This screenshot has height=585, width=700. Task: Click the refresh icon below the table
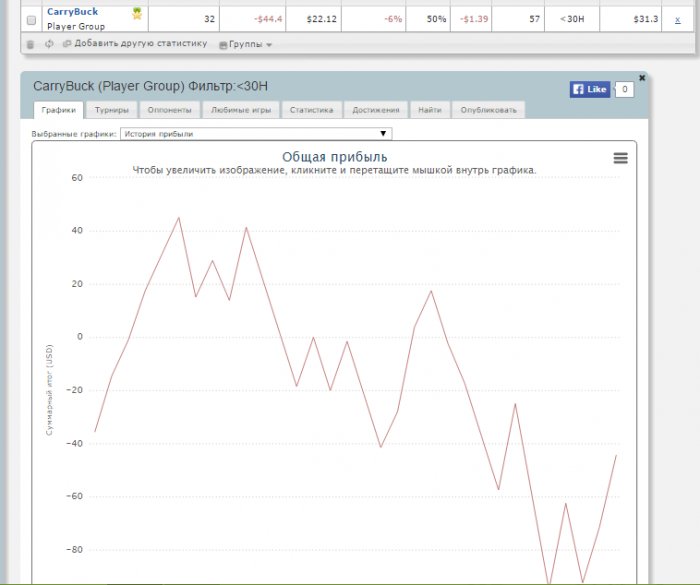pos(49,44)
